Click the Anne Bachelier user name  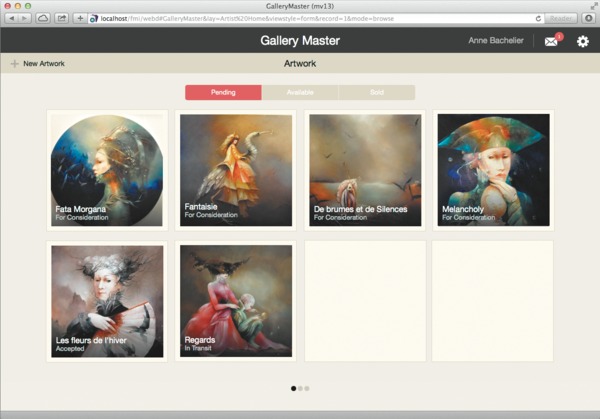[x=496, y=41]
